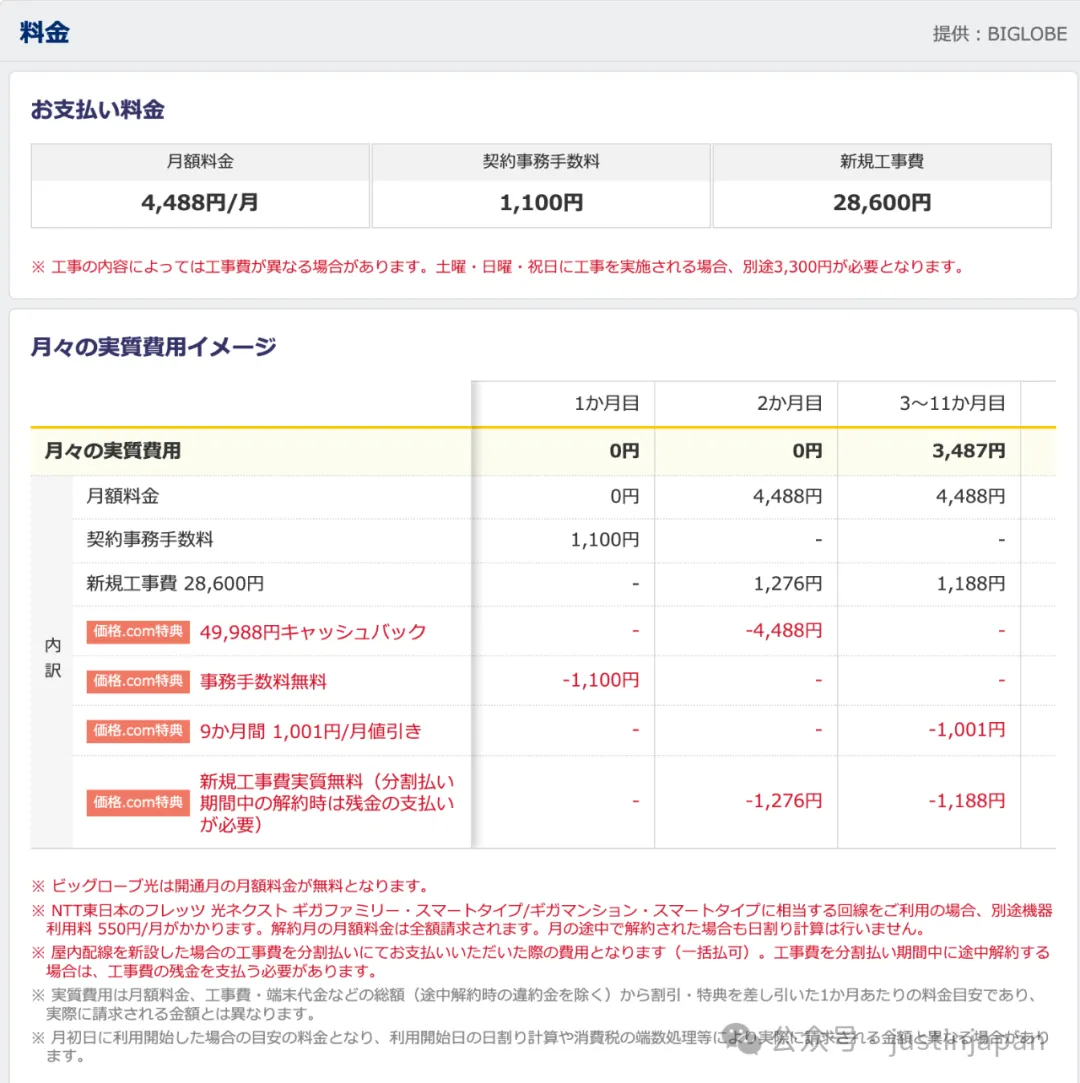The width and height of the screenshot is (1080, 1083).
Task: Select the -1,188円 discount value
Action: pyautogui.click(x=967, y=801)
